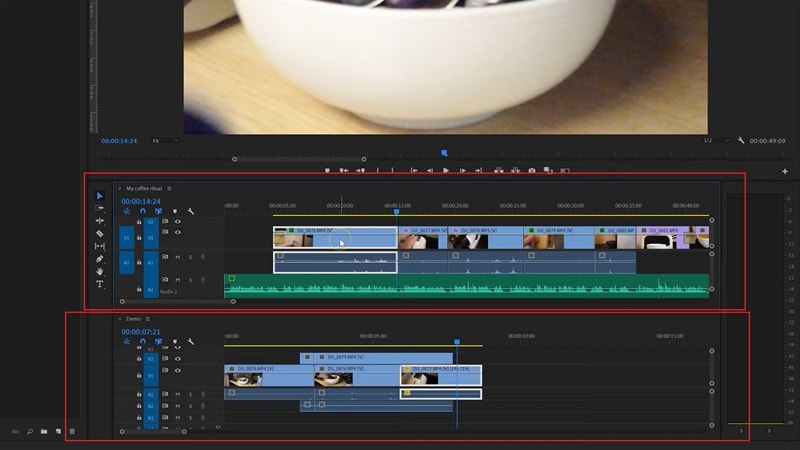
Task: Switch to Demo sequence tab
Action: [133, 319]
